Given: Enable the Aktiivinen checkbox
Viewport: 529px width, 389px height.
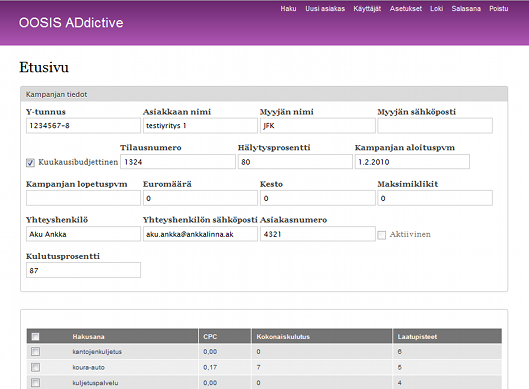Looking at the screenshot, I should coord(382,235).
